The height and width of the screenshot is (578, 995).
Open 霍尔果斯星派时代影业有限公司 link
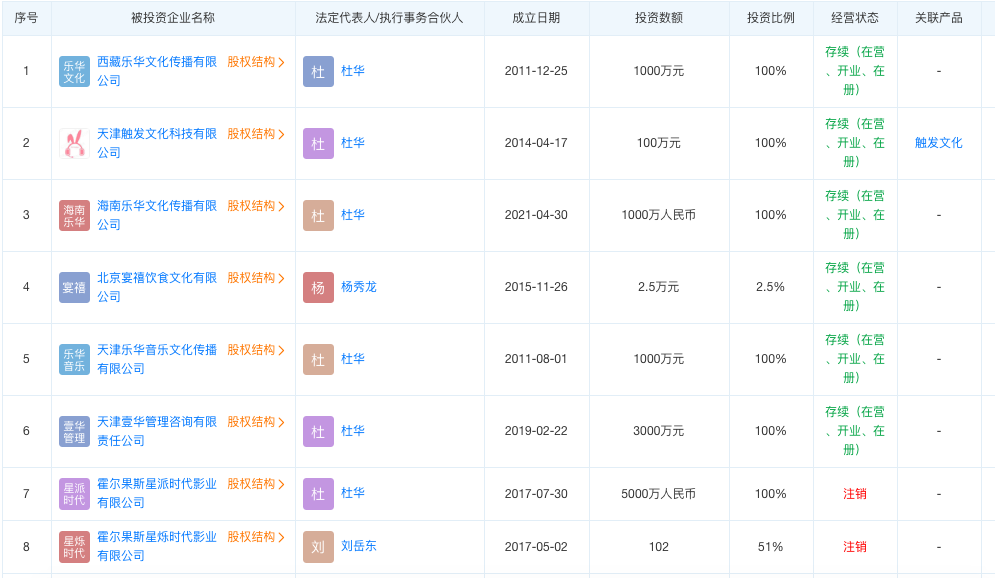coord(157,493)
